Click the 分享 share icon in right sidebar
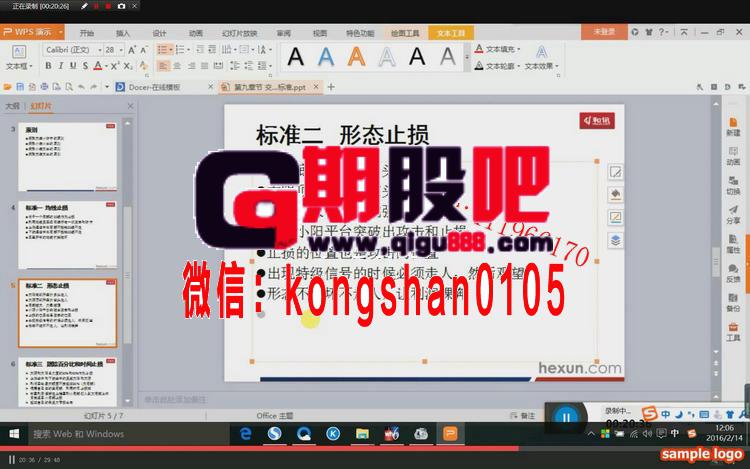Image resolution: width=750 pixels, height=469 pixels. click(733, 215)
